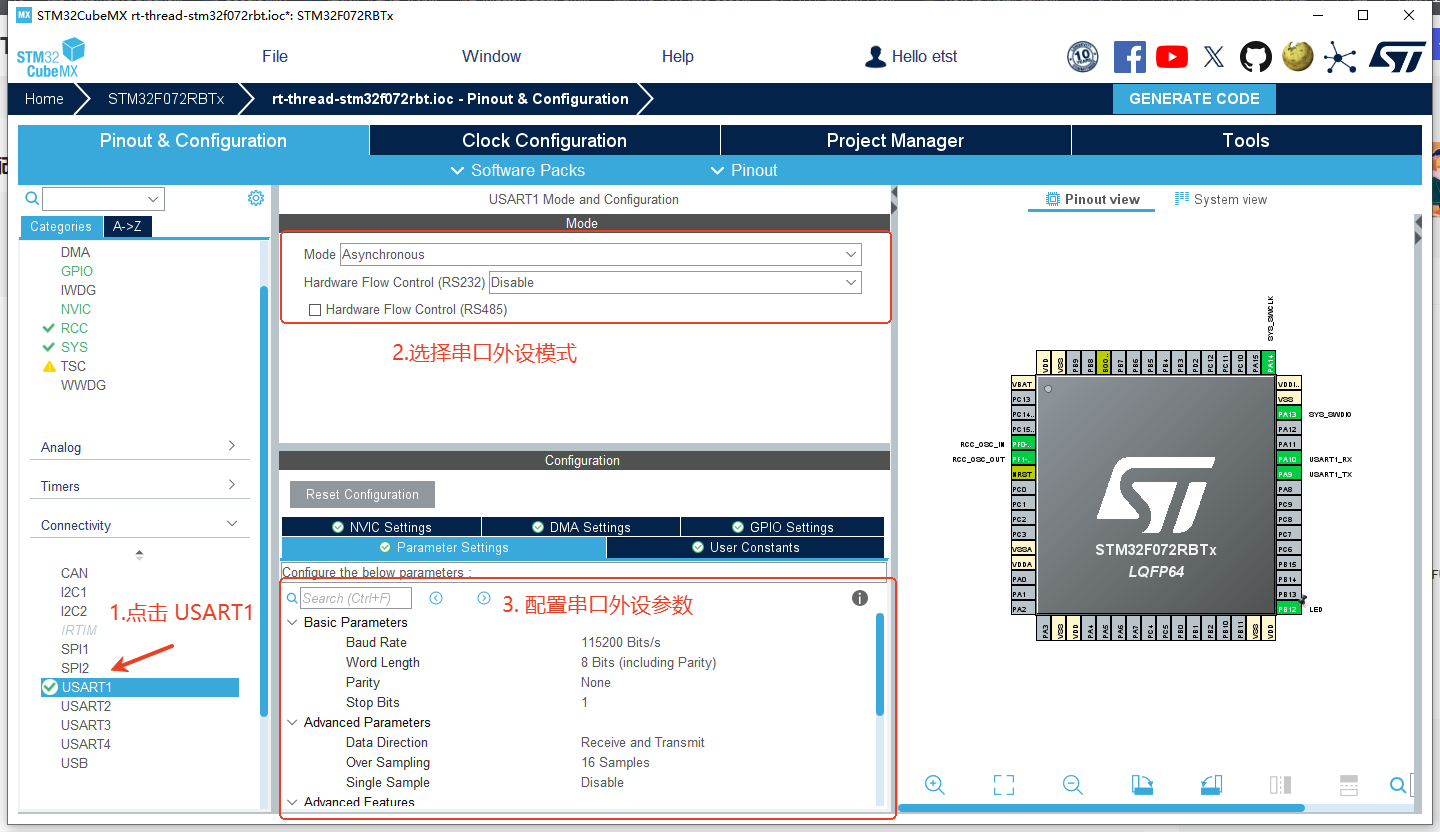Open the Facebook link icon

pyautogui.click(x=1129, y=57)
